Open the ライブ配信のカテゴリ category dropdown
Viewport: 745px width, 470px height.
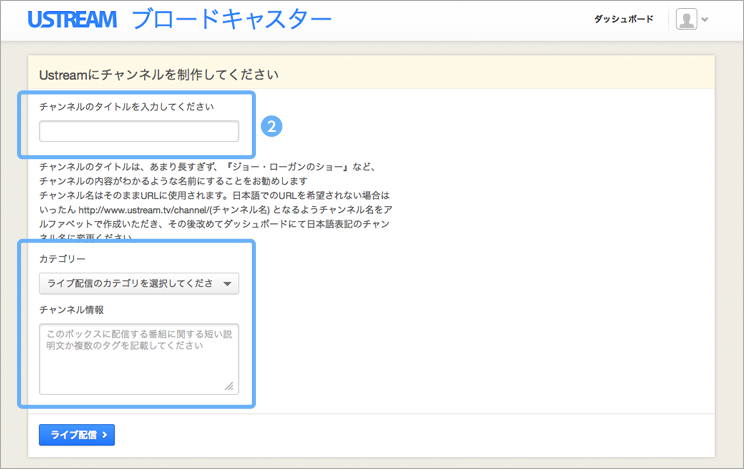(x=139, y=284)
